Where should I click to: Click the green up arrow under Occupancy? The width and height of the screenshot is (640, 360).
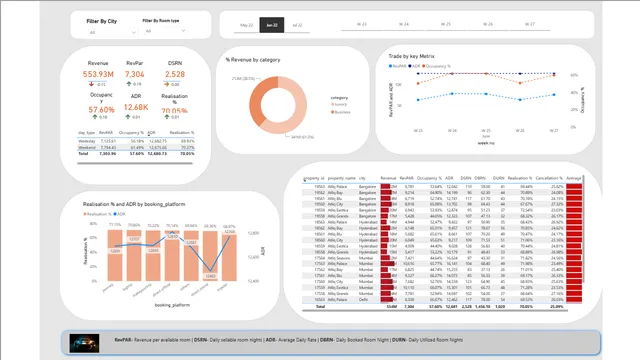point(95,117)
